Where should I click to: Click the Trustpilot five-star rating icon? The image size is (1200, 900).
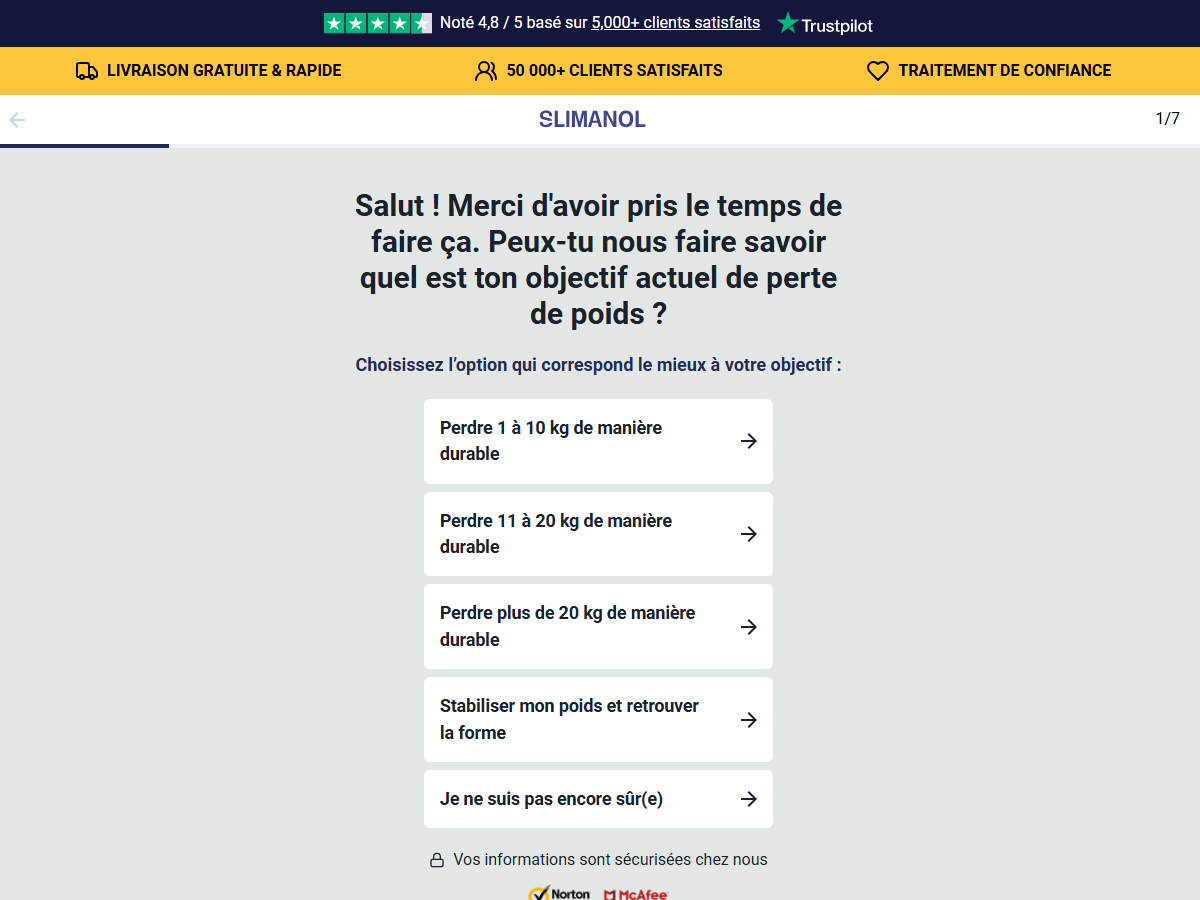(x=378, y=23)
